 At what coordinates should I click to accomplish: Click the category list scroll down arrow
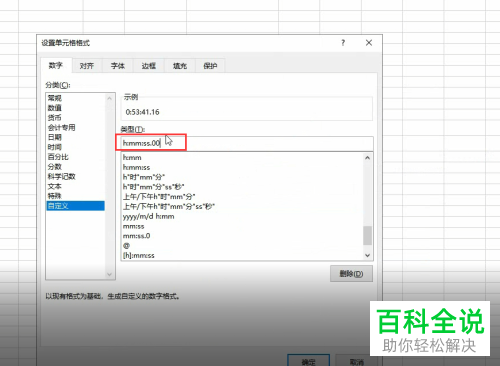(x=109, y=274)
